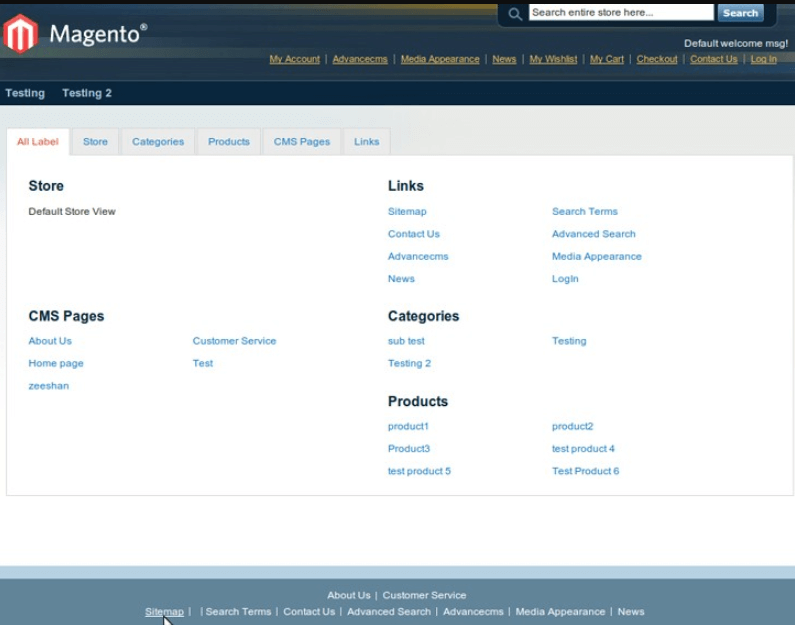Open Contact Us in Links section
Image resolution: width=795 pixels, height=625 pixels.
coord(414,234)
